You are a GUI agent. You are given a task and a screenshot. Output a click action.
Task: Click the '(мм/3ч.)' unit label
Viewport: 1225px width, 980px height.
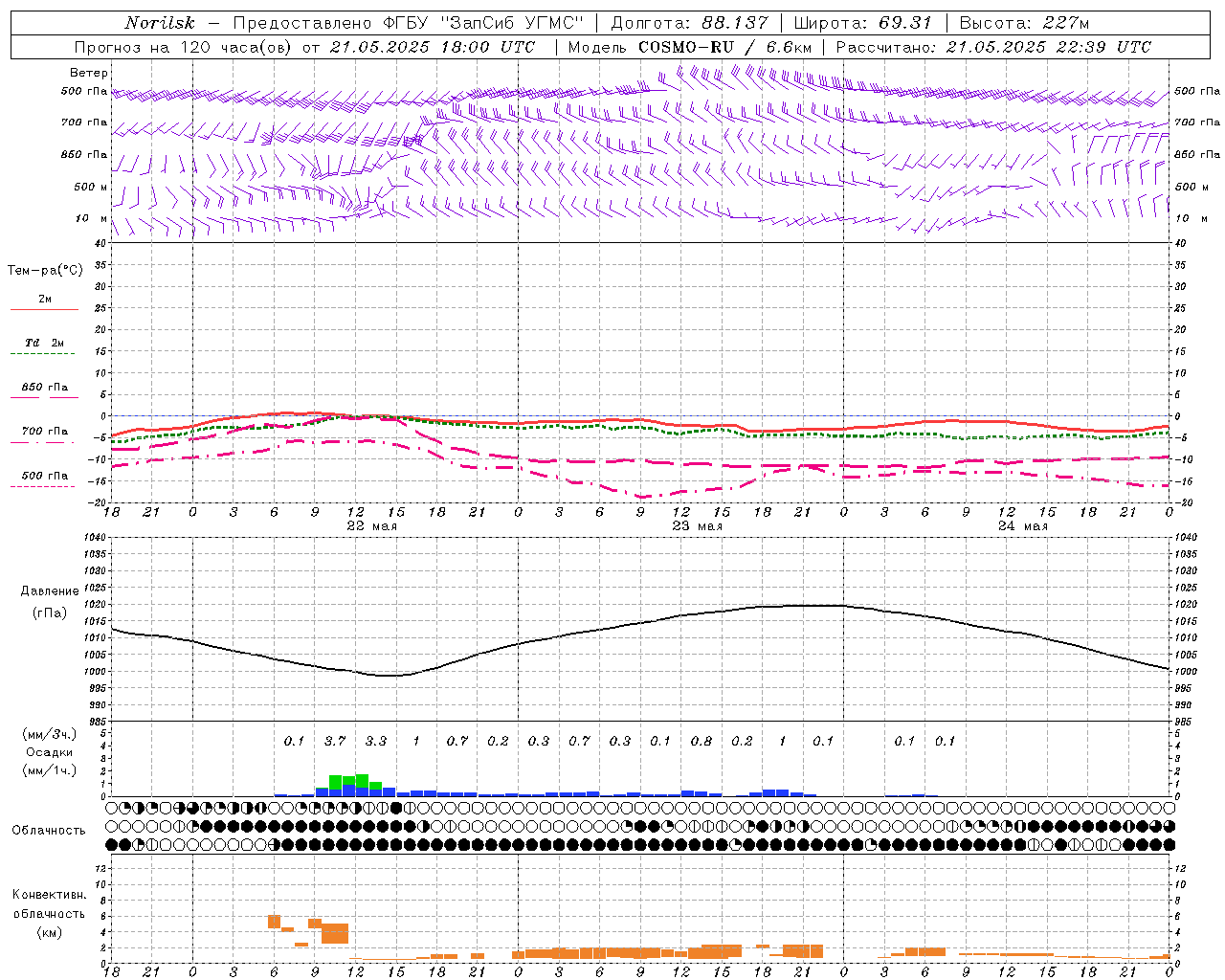tap(50, 734)
